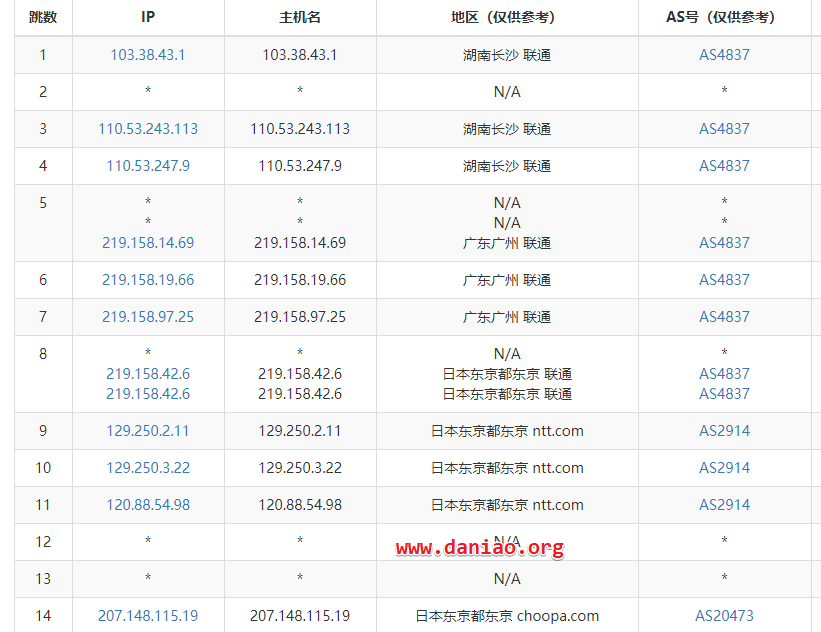Select hostname 103.38.43.1 in hop 1
The height and width of the screenshot is (632, 821).
coord(299,55)
